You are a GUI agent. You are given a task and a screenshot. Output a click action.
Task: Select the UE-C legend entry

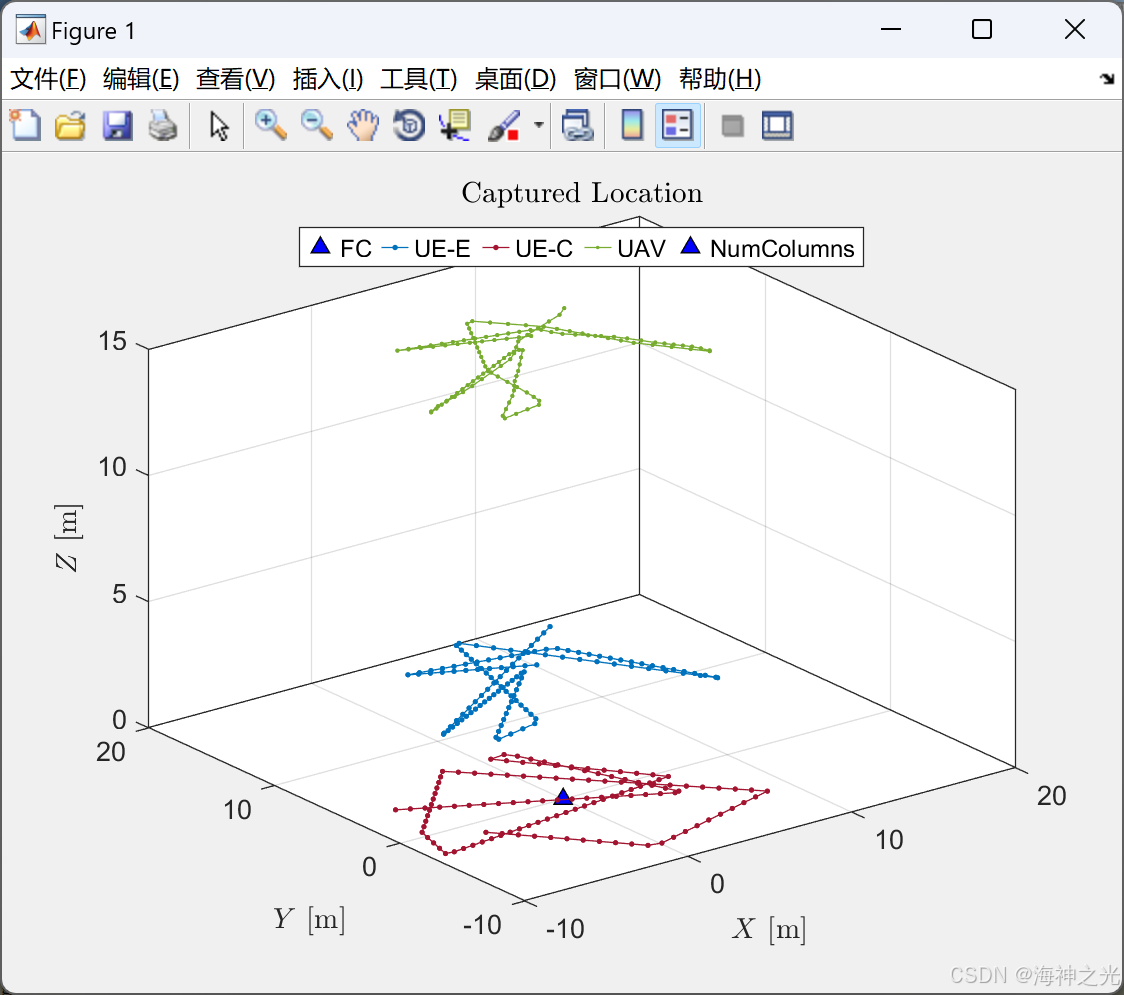point(528,248)
